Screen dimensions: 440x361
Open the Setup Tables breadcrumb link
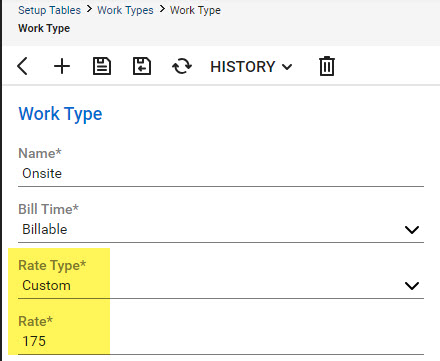[49, 10]
